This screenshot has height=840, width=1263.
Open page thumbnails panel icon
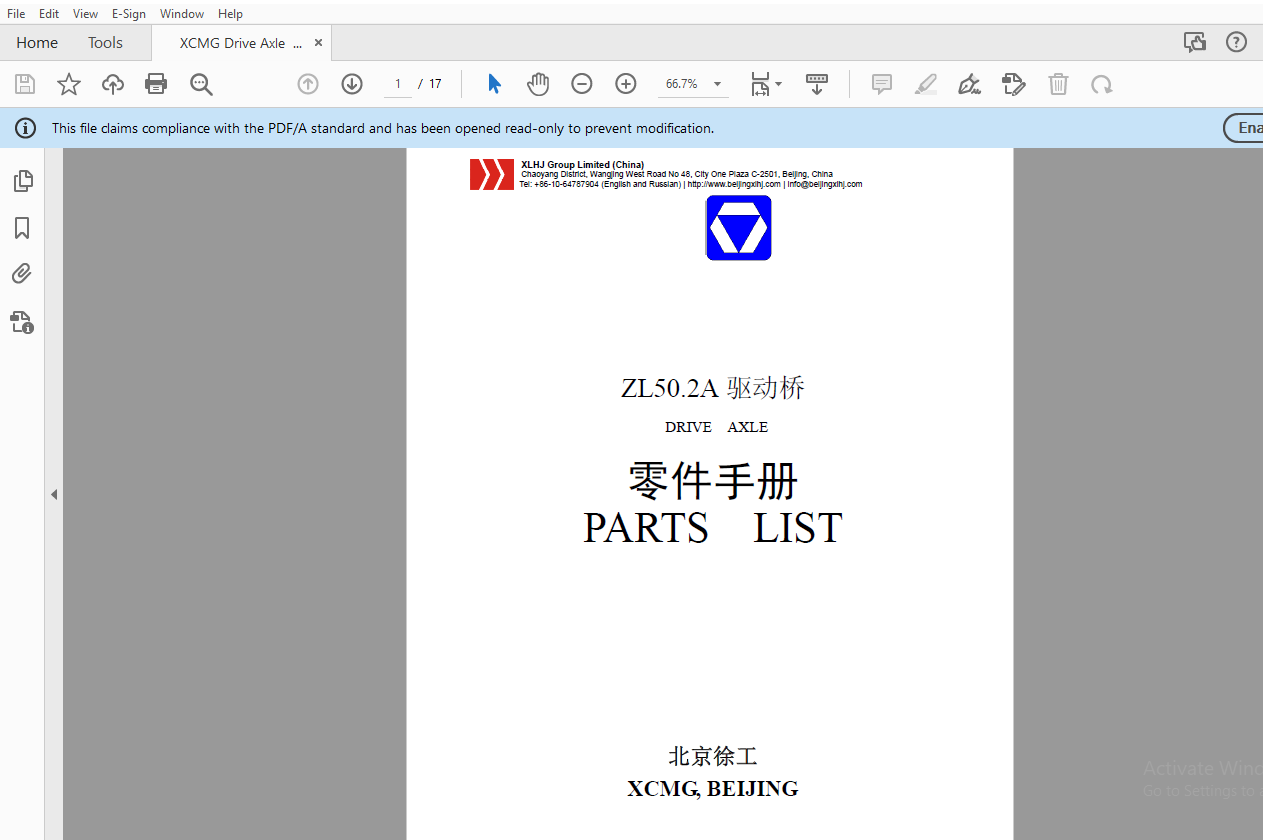point(22,181)
